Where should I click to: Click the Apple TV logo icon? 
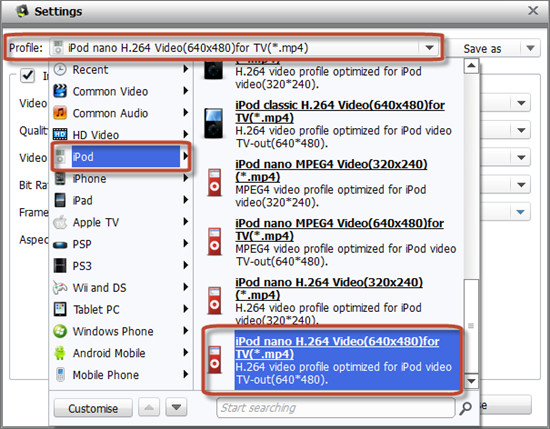click(60, 222)
